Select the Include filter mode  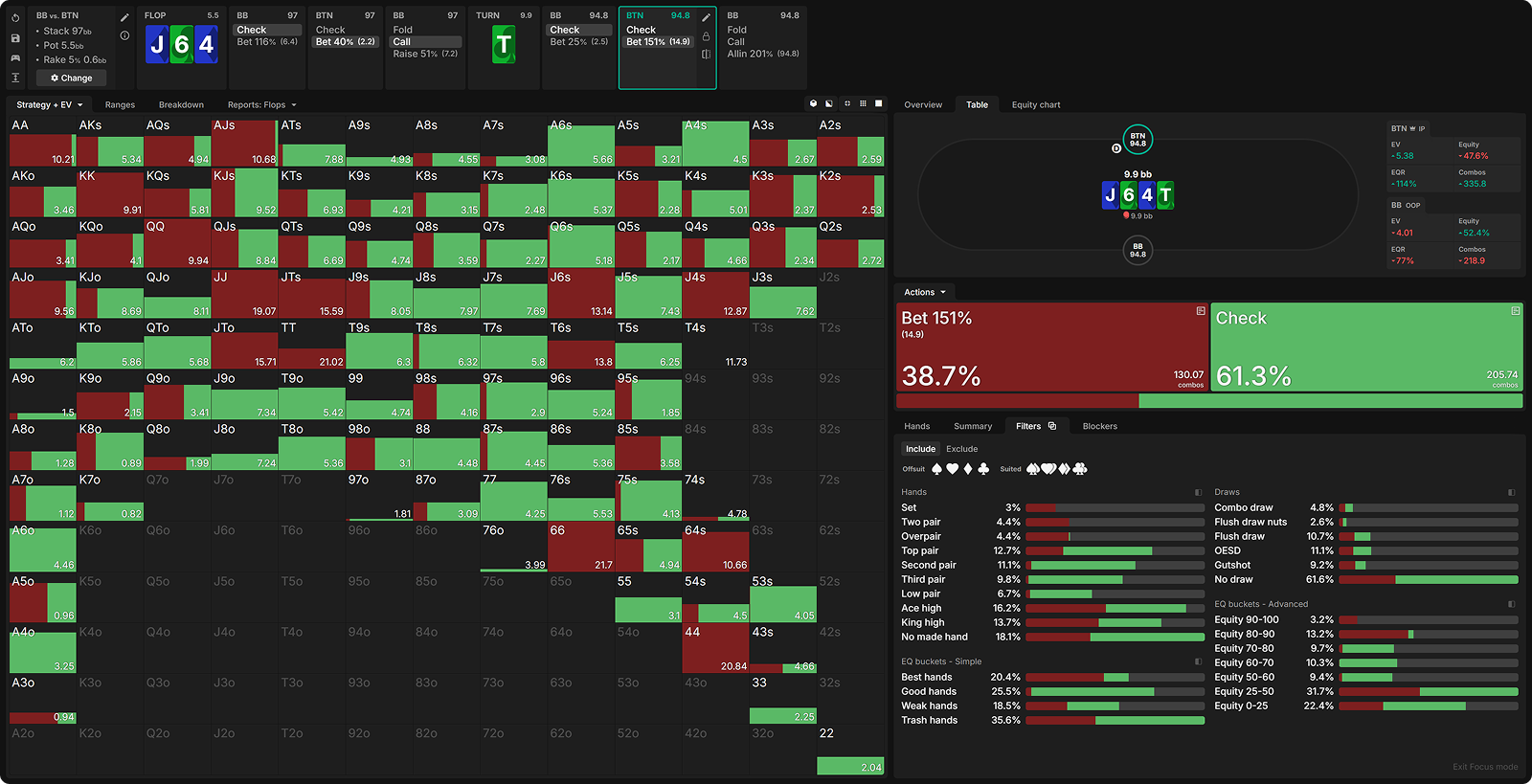pos(920,449)
